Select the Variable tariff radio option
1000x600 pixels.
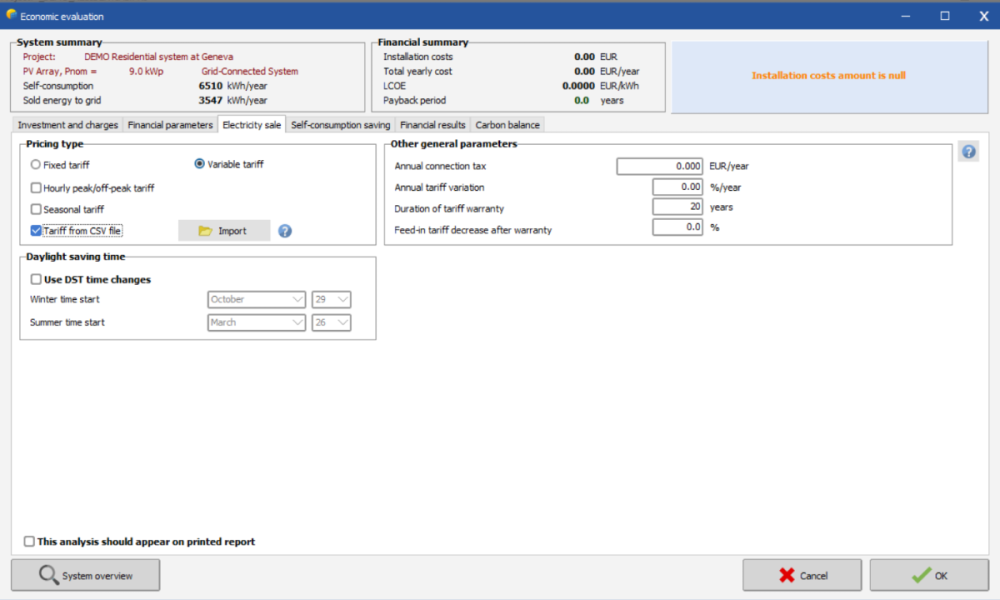point(200,164)
